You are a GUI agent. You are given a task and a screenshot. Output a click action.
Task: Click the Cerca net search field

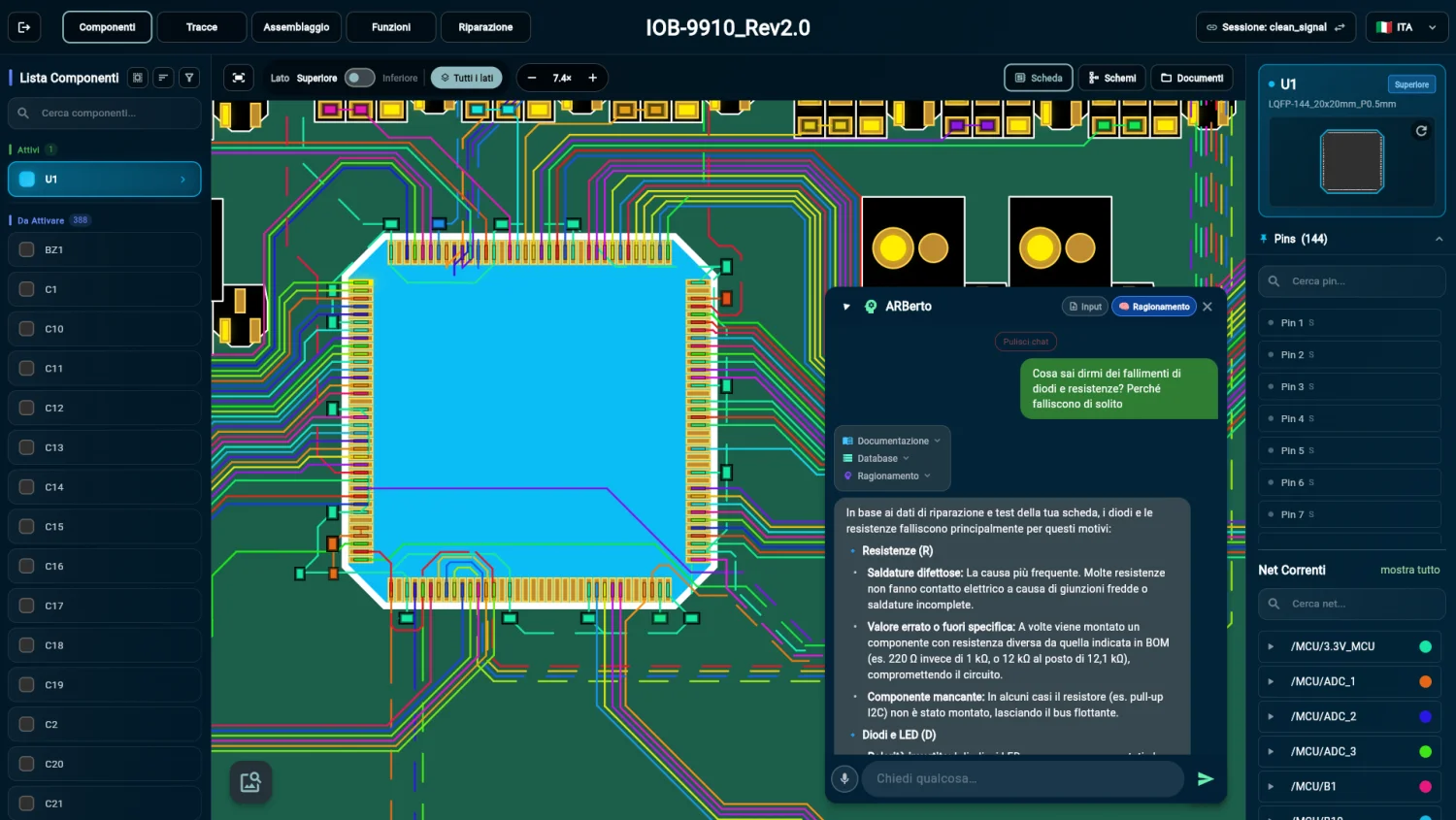click(x=1352, y=604)
